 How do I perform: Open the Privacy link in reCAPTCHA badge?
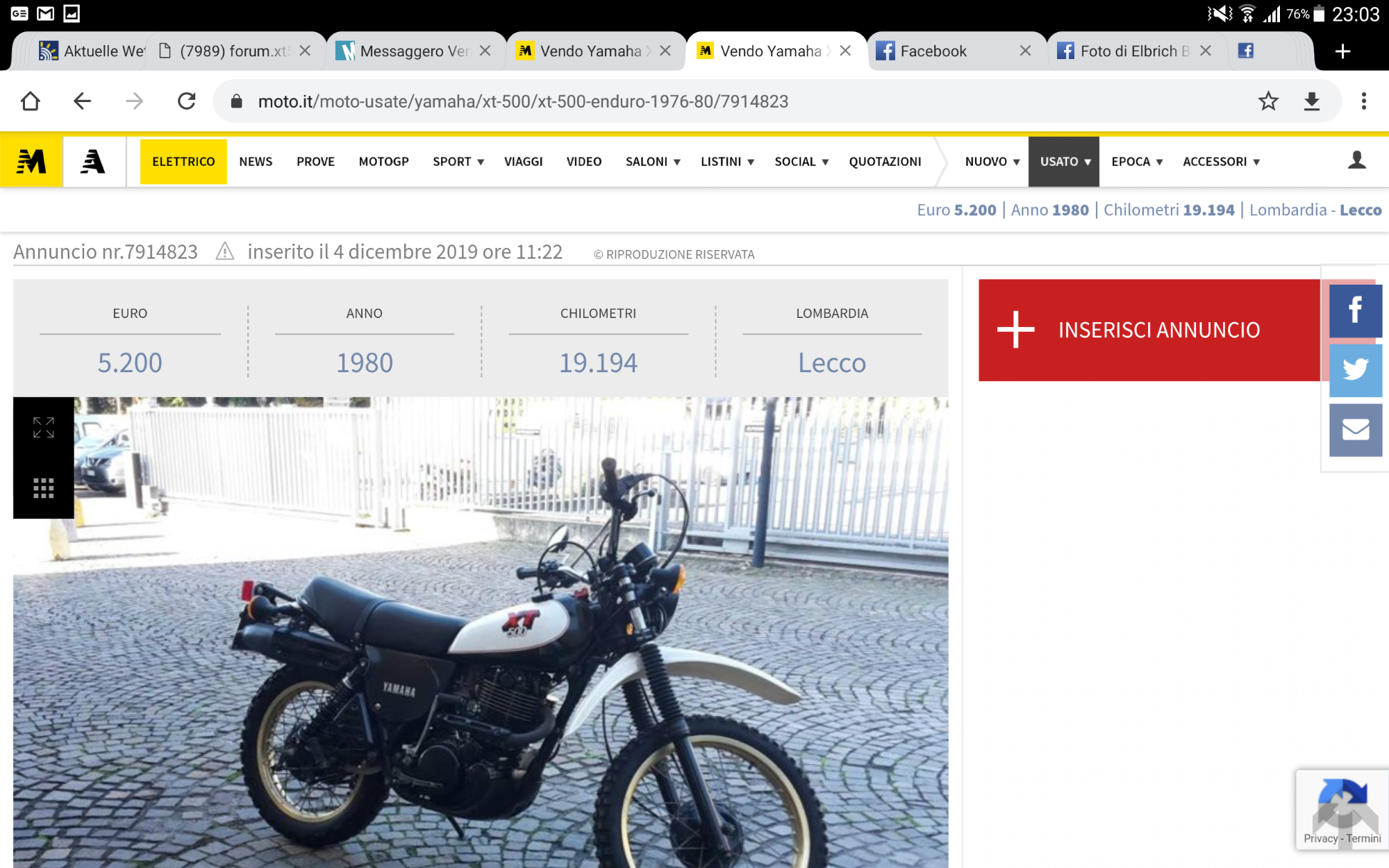1320,838
